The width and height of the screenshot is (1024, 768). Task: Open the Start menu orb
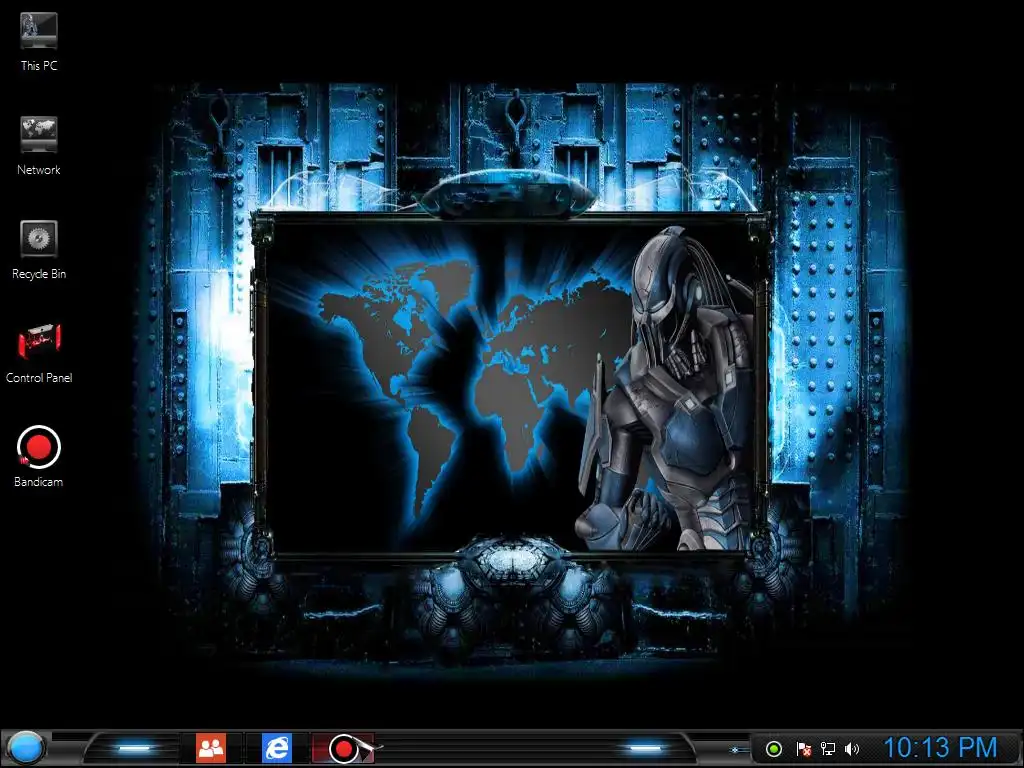(x=25, y=748)
